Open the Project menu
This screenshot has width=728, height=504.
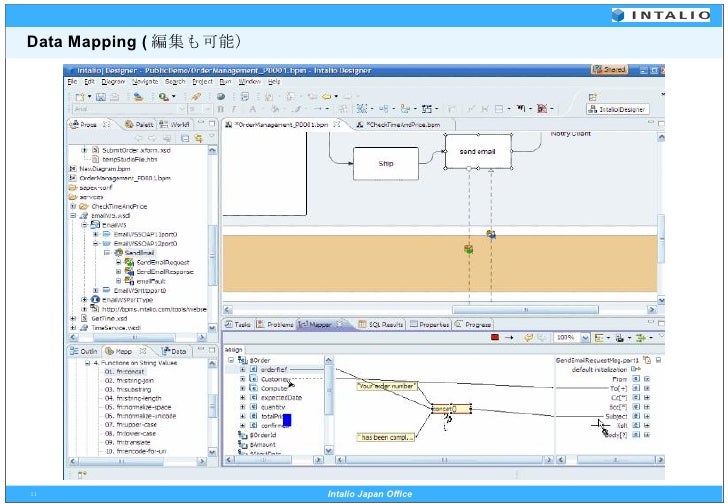tap(202, 82)
